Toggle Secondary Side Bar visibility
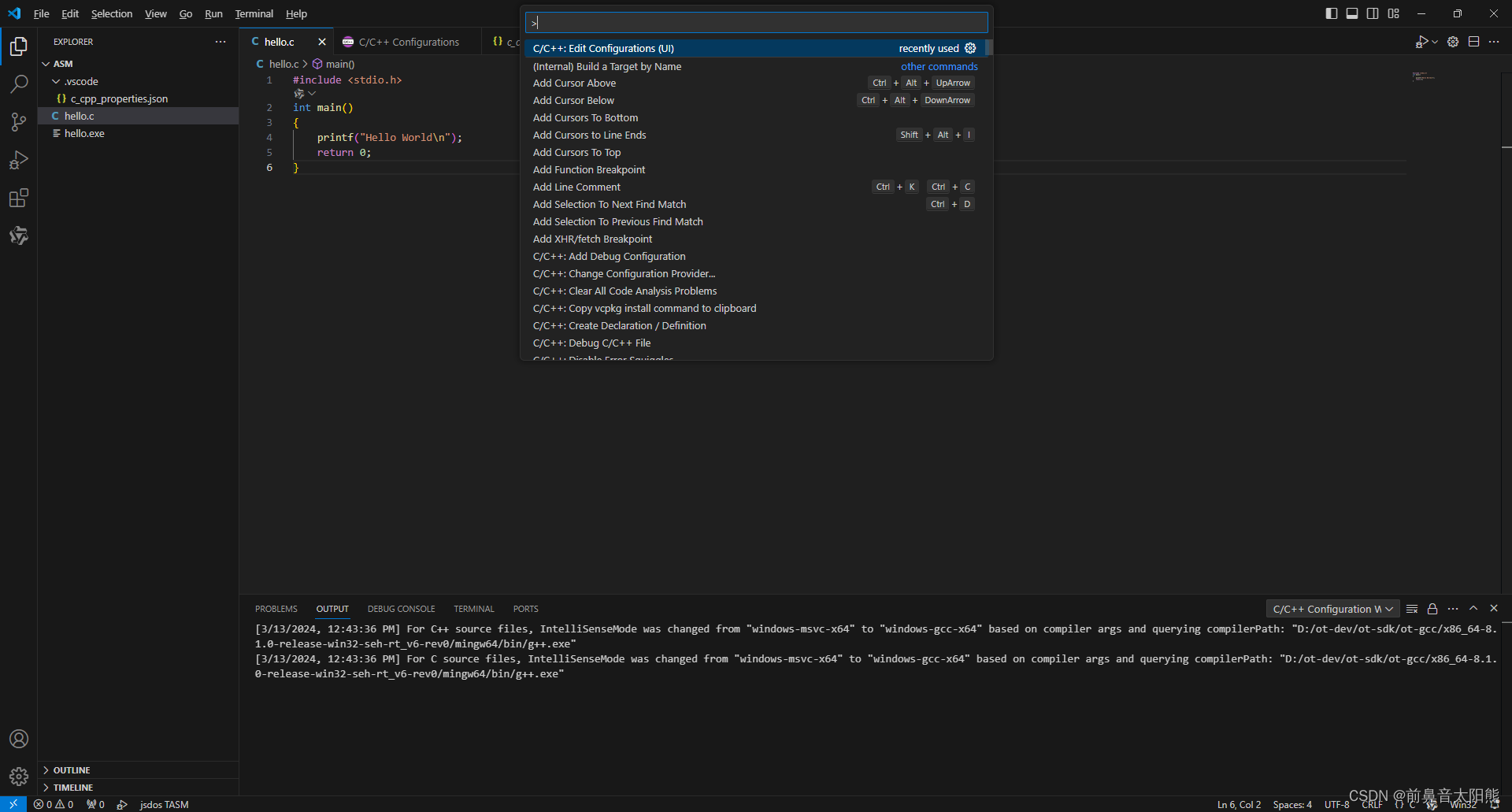Viewport: 1512px width, 812px height. coord(1373,13)
